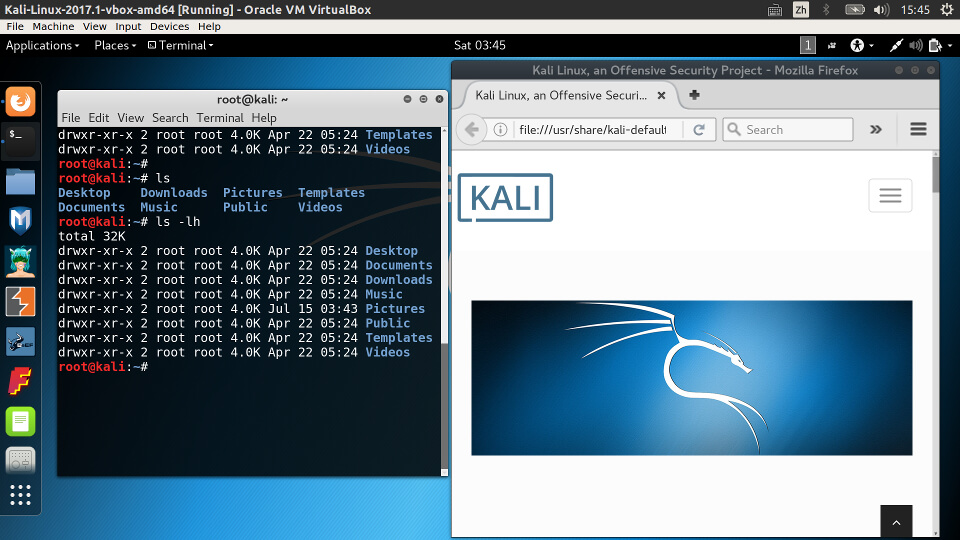Image resolution: width=960 pixels, height=540 pixels.
Task: Expand the Places menu
Action: [115, 45]
